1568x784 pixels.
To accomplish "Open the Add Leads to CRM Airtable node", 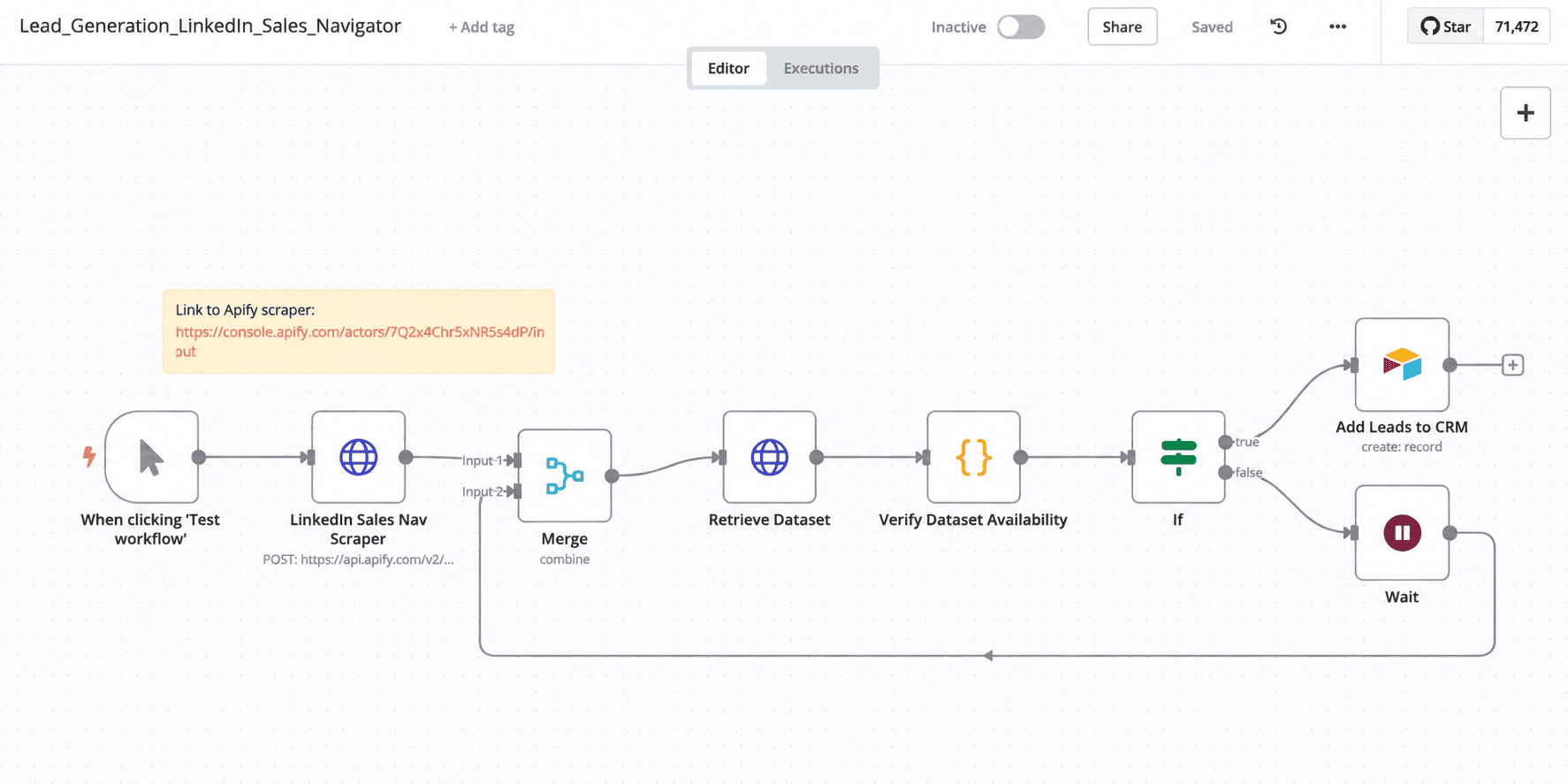I will click(x=1402, y=364).
